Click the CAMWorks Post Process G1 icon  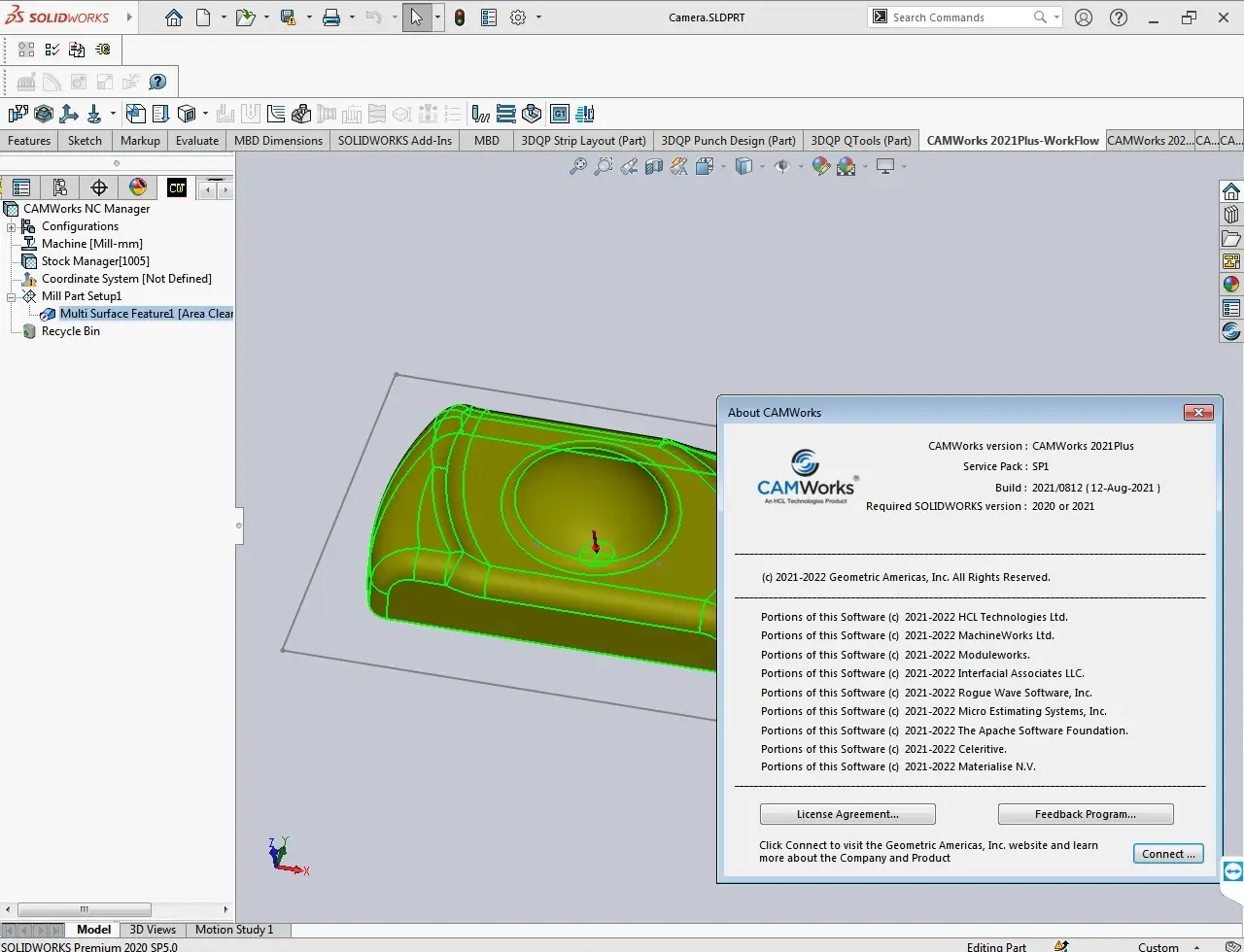tap(560, 114)
